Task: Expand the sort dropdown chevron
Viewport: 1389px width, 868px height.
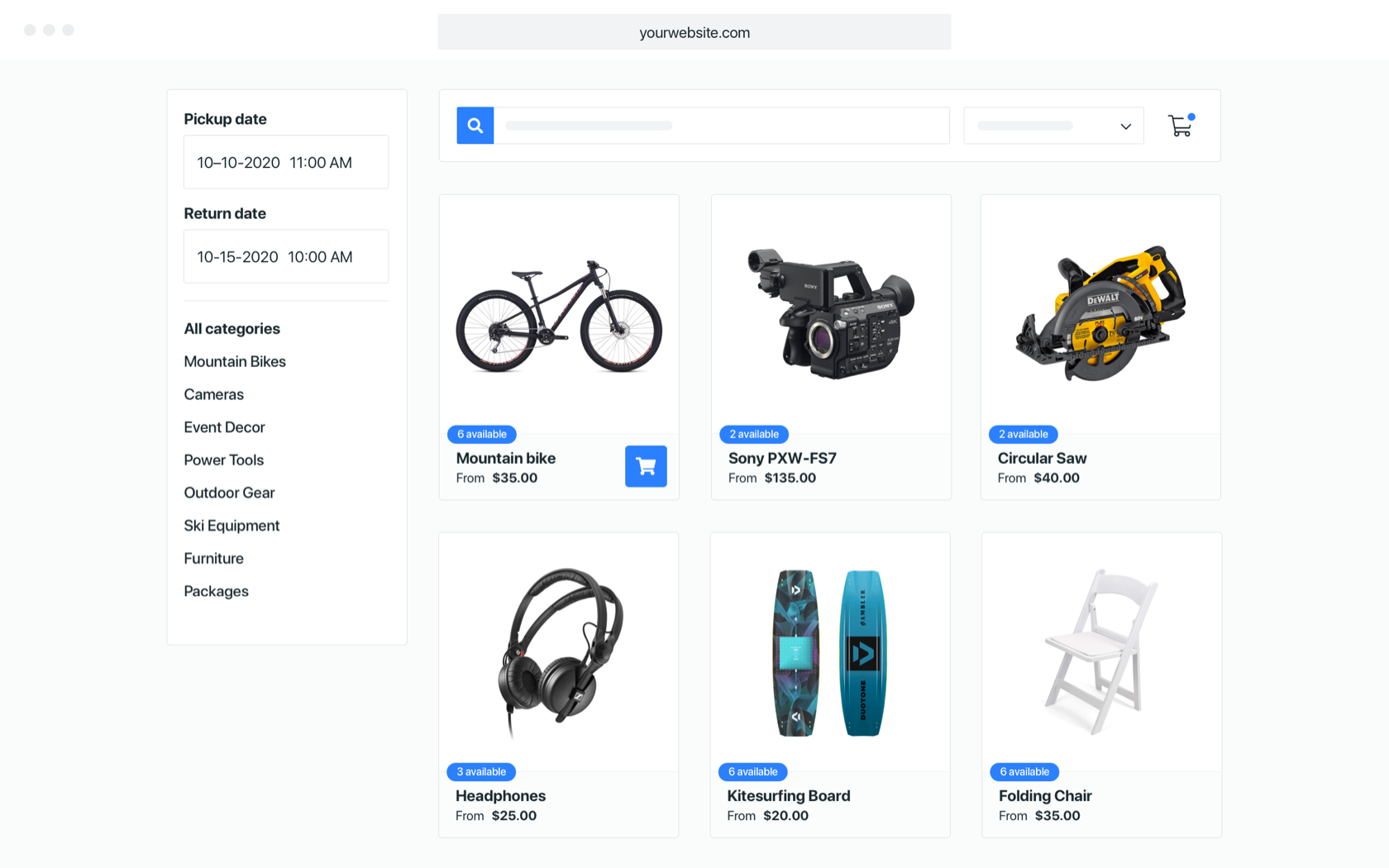Action: click(x=1125, y=126)
